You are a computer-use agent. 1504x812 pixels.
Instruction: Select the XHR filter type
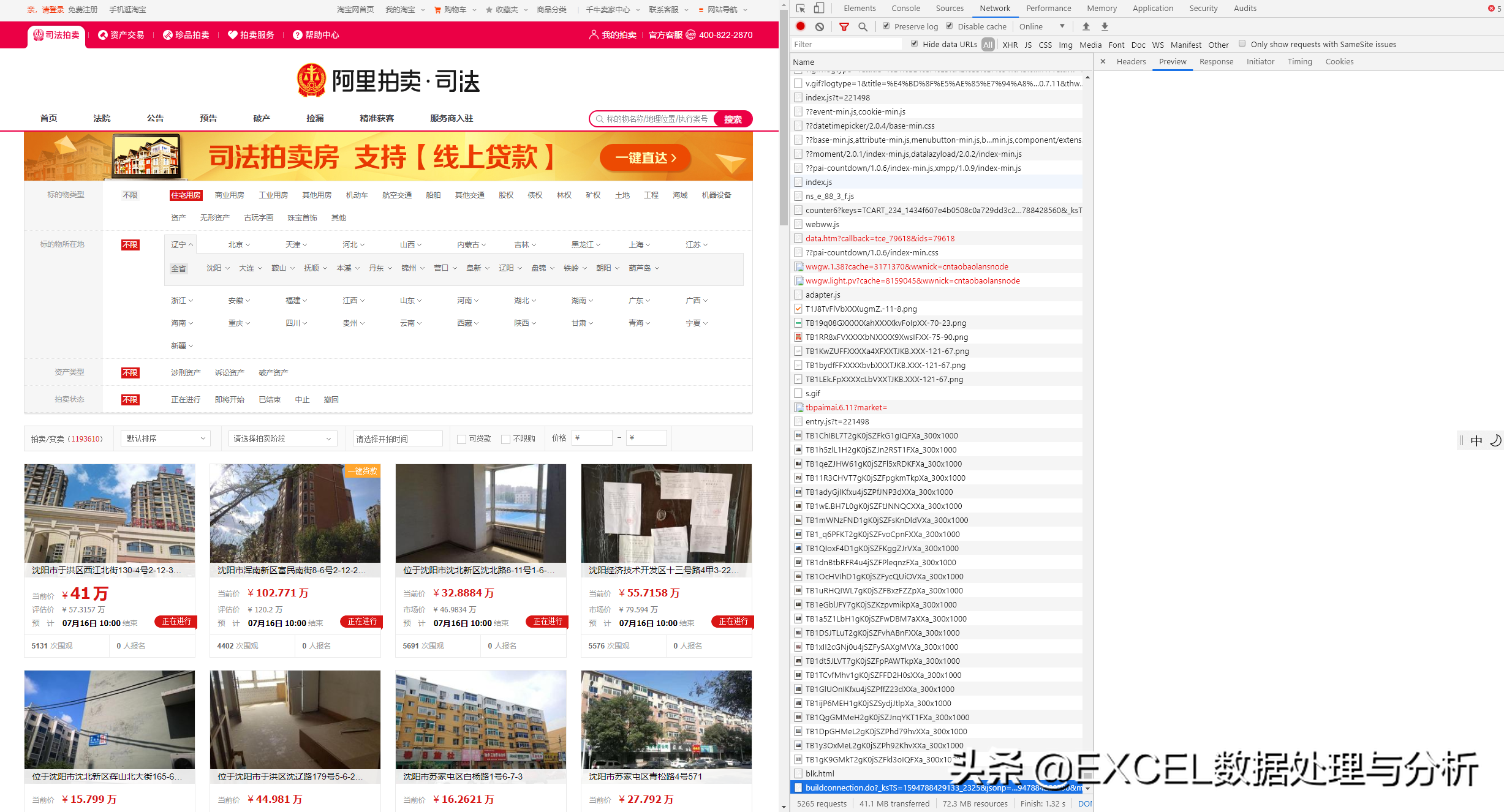(1010, 45)
